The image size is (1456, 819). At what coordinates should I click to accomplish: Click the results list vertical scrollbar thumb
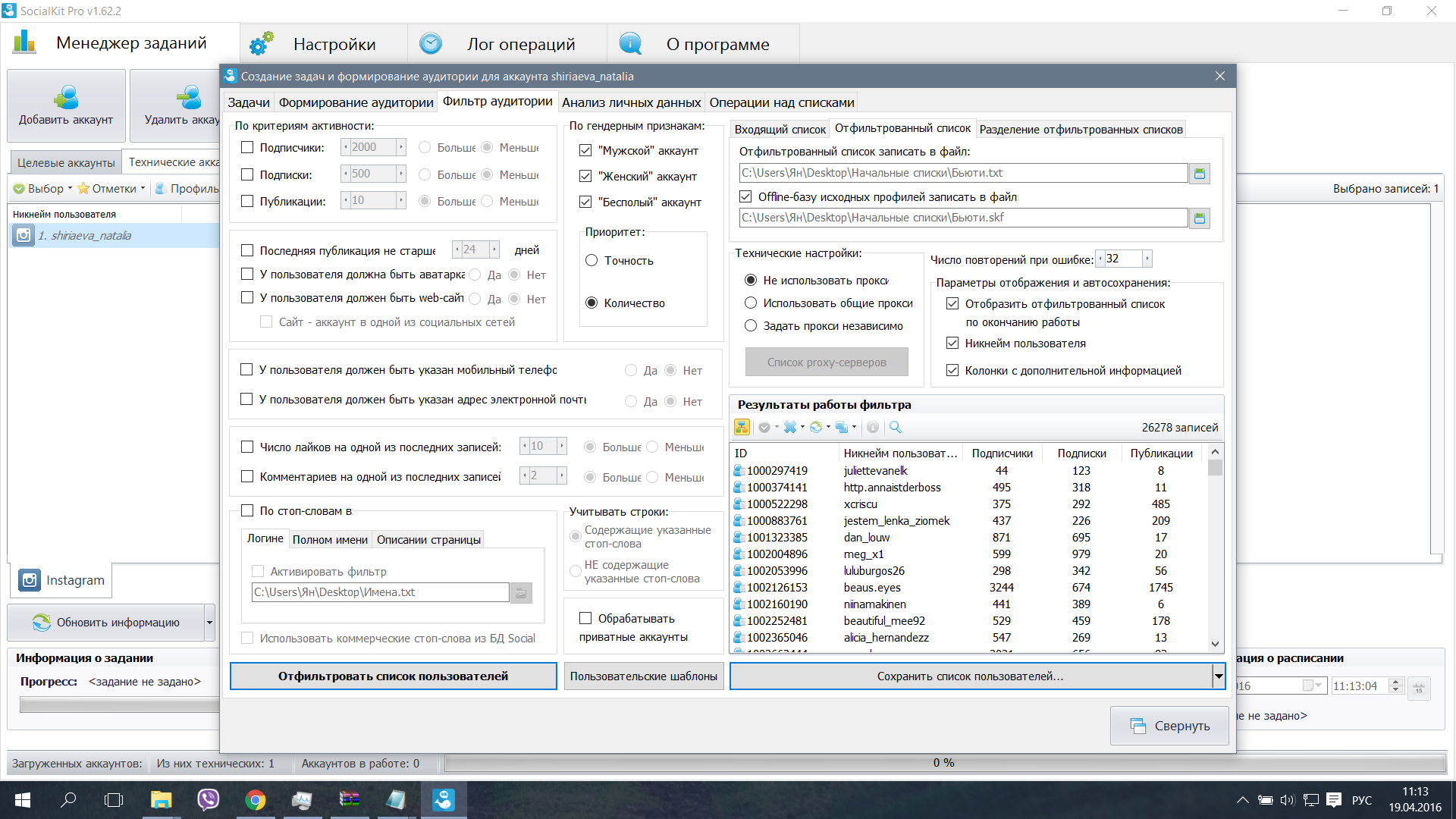[1215, 468]
